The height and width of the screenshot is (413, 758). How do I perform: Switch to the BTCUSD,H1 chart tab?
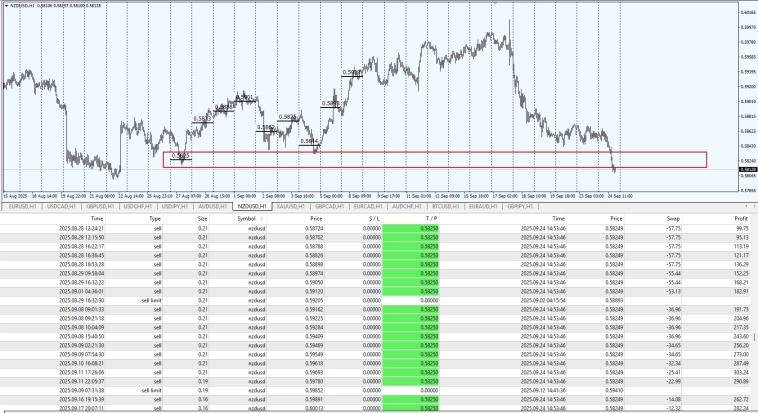point(445,206)
